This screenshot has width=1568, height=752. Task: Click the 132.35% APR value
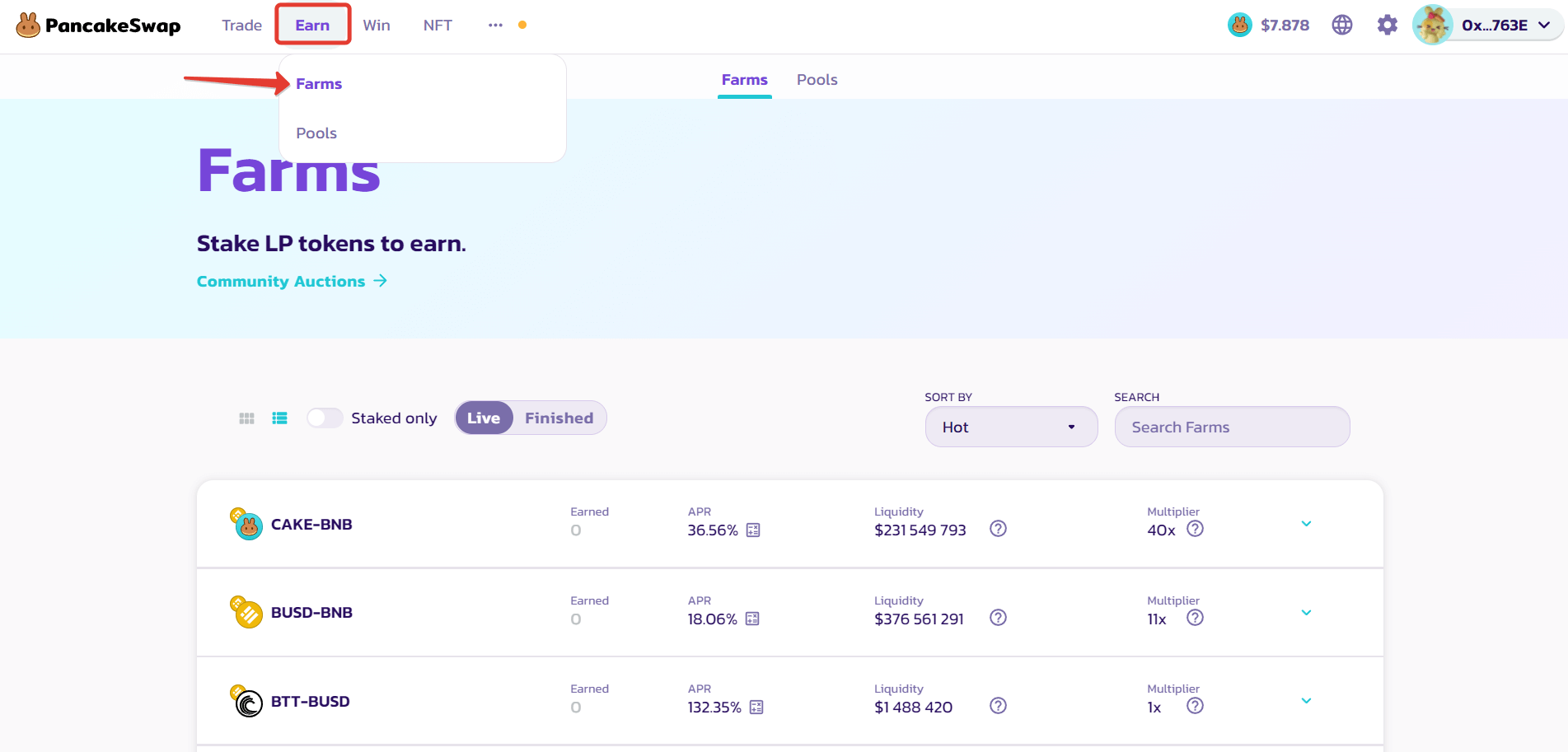tap(714, 708)
